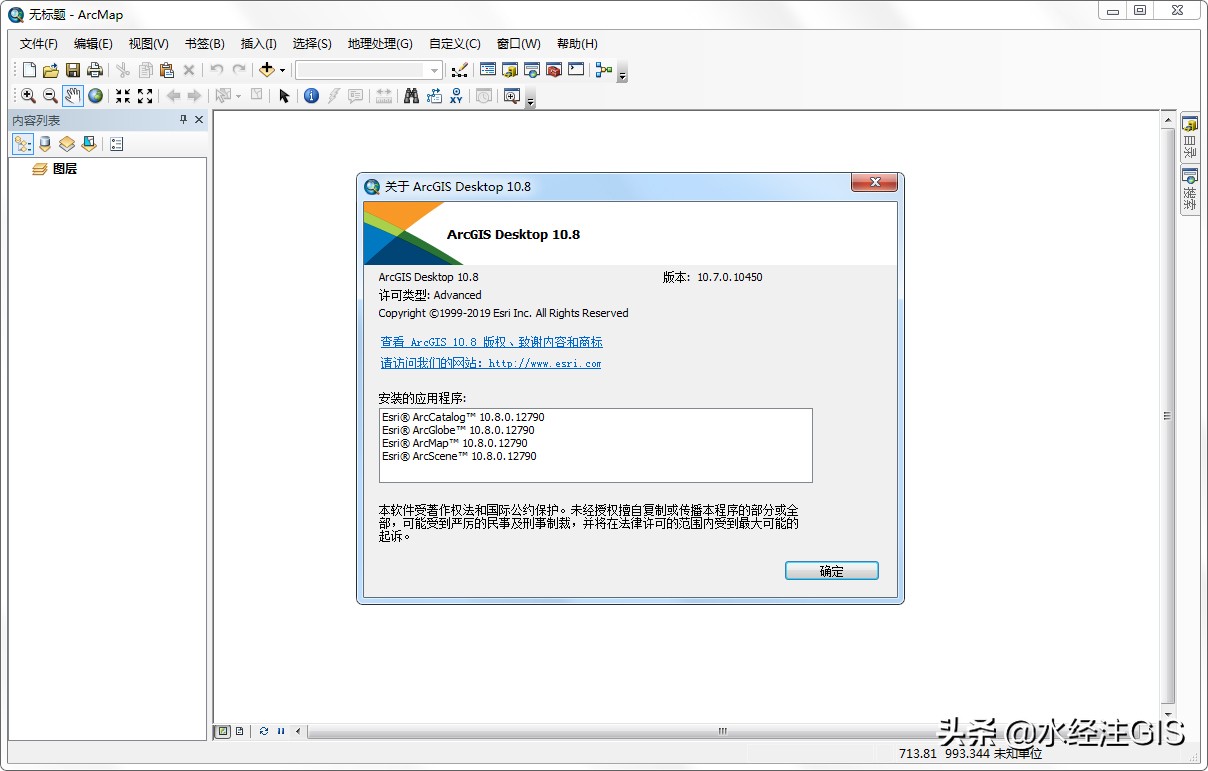The width and height of the screenshot is (1208, 771).
Task: Select the Measure tool
Action: (383, 96)
